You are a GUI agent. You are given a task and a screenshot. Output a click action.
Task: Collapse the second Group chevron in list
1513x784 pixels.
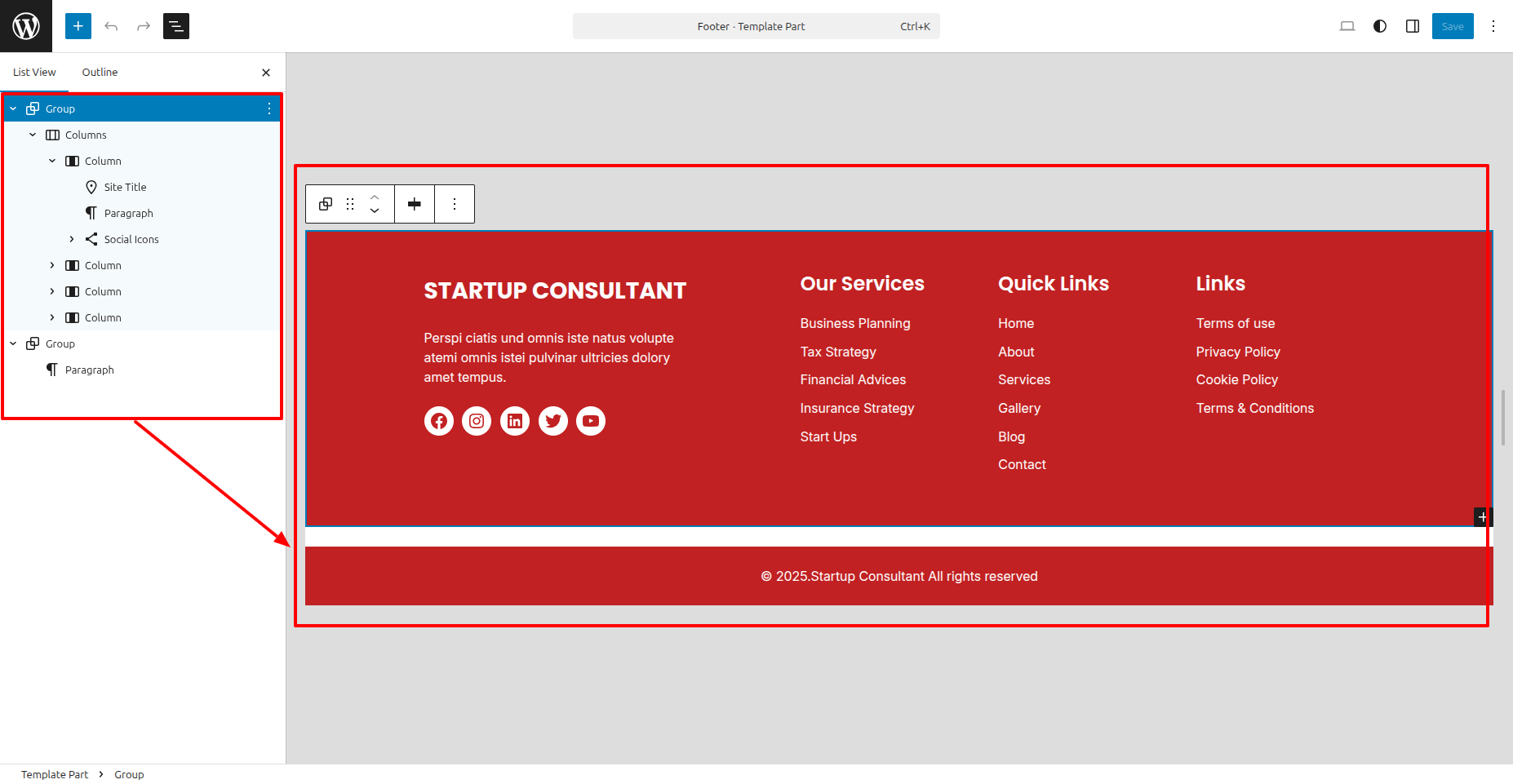pos(13,343)
